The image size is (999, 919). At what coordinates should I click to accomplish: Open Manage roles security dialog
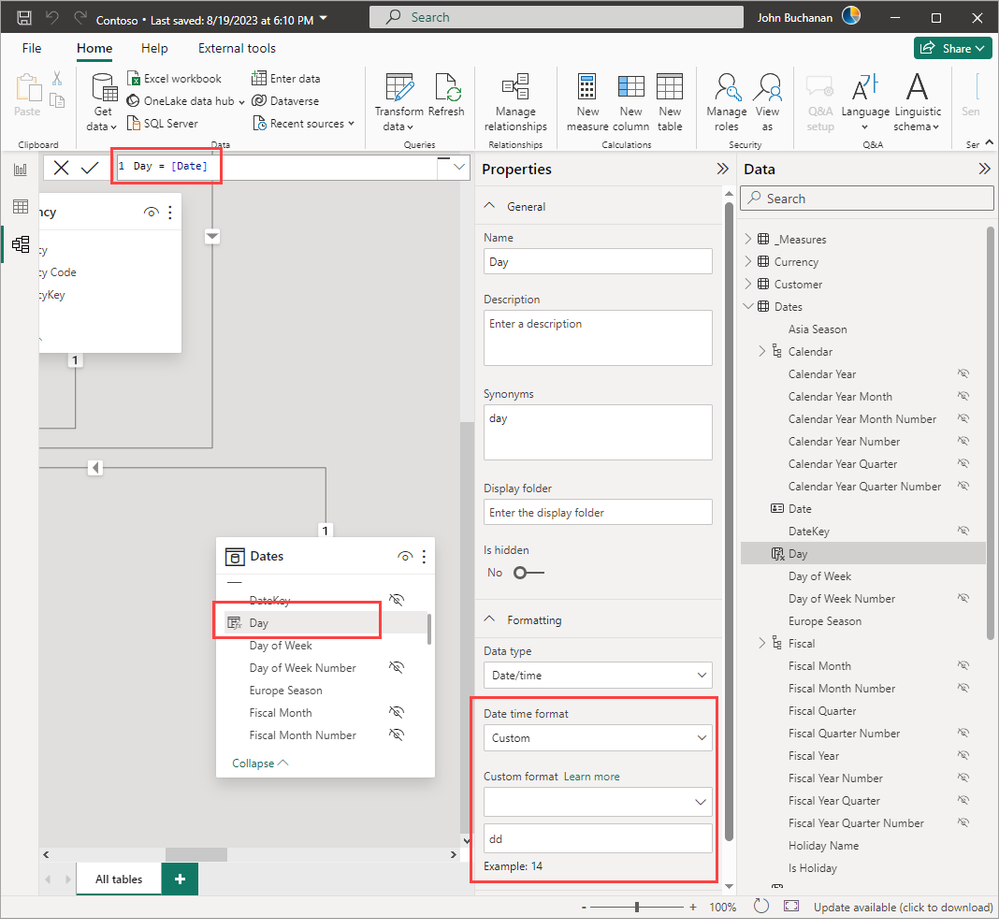pyautogui.click(x=726, y=102)
